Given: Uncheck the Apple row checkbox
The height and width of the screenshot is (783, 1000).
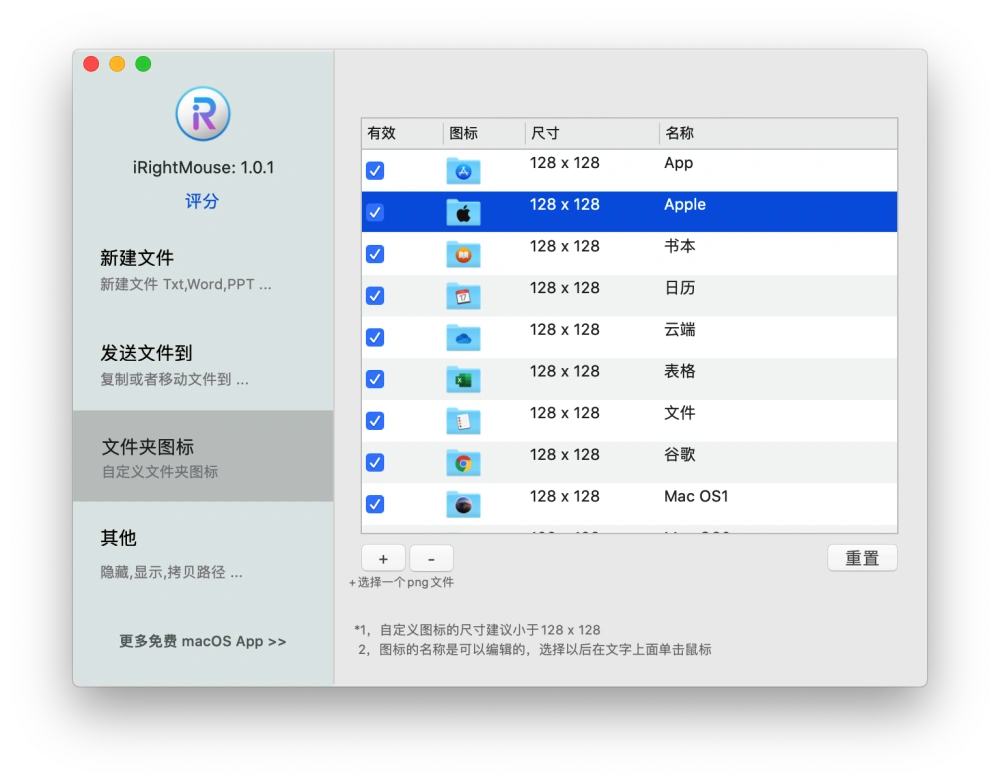Looking at the screenshot, I should 375,212.
